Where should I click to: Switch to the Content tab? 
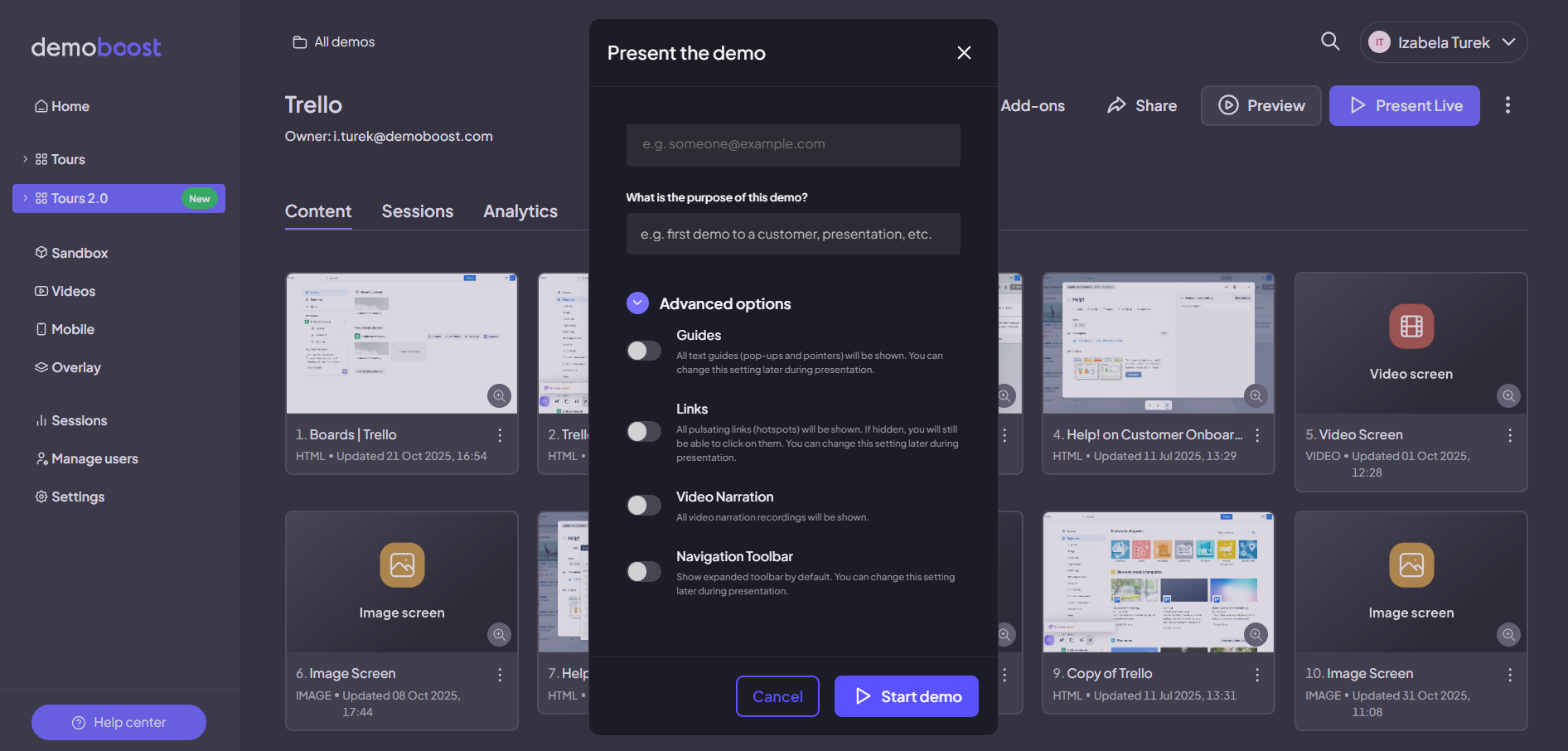coord(318,211)
